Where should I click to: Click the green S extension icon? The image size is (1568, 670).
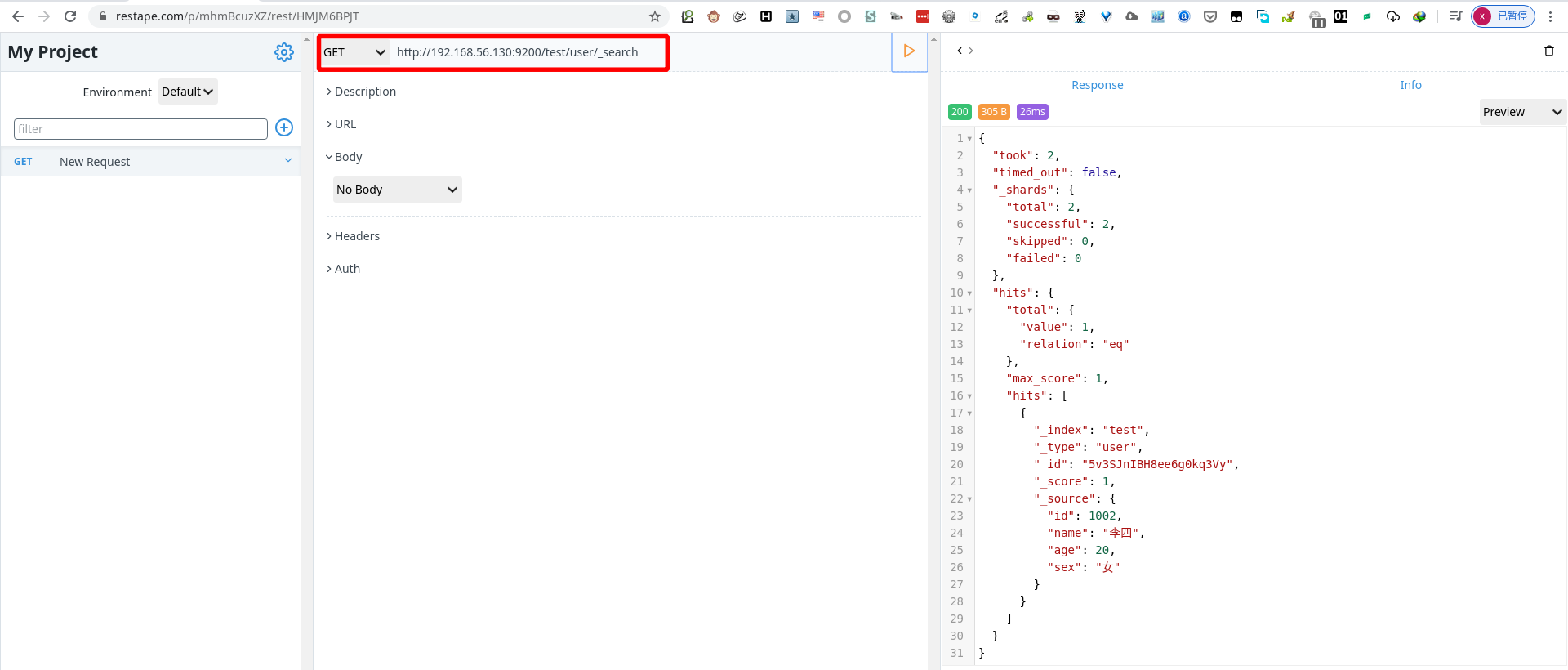coord(871,16)
